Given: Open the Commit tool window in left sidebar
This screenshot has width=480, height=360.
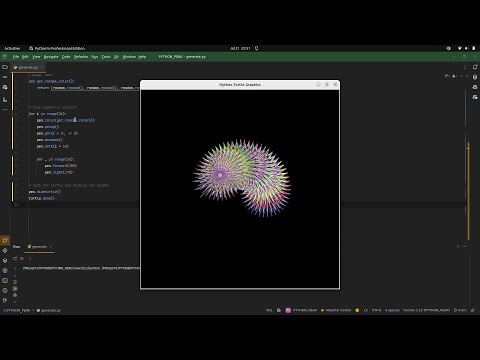Looking at the screenshot, I should point(5,77).
